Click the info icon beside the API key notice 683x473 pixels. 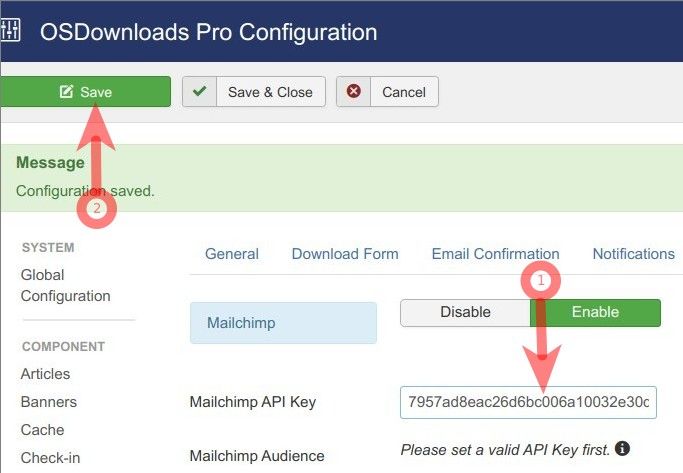coord(622,449)
